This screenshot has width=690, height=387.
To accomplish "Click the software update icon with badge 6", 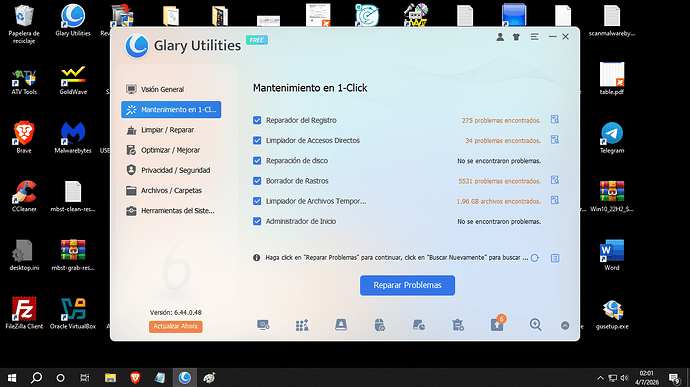I will tap(497, 324).
